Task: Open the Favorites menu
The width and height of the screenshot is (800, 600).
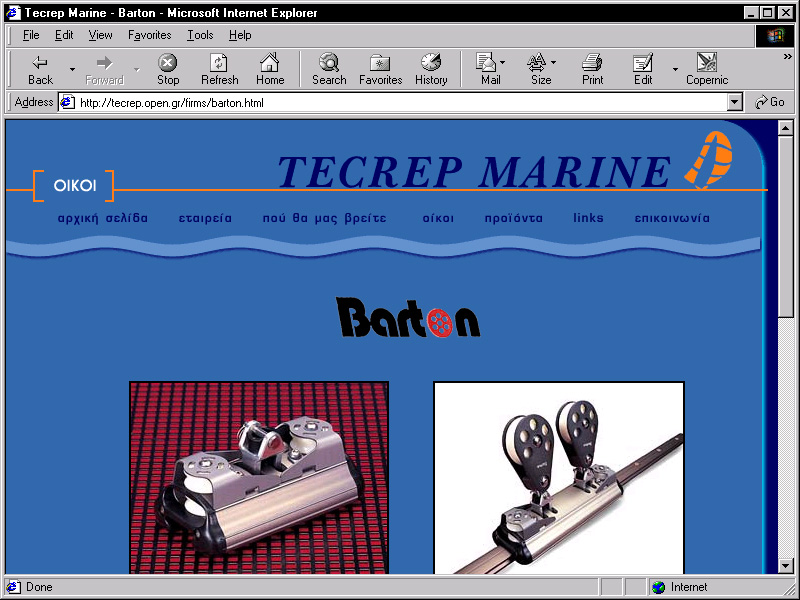Action: [149, 35]
